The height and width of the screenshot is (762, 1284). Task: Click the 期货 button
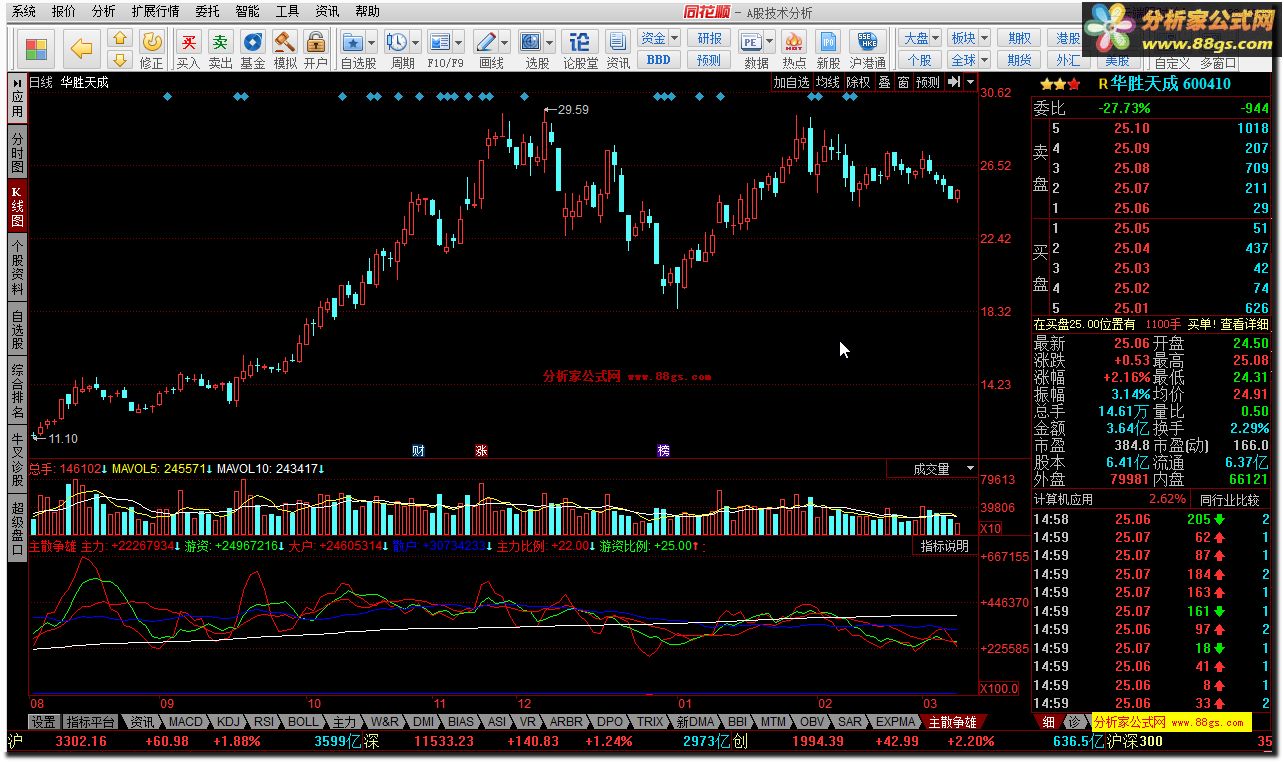1019,60
